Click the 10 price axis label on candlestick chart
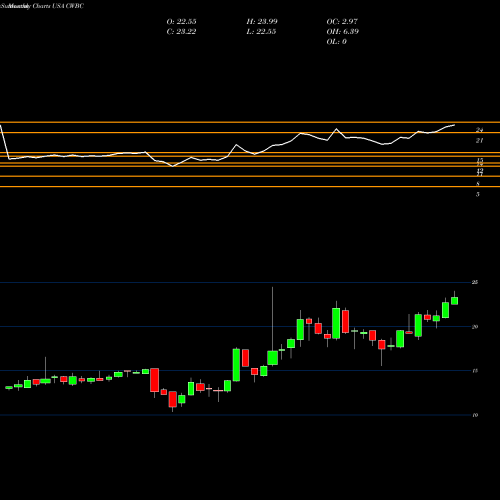 click(475, 415)
